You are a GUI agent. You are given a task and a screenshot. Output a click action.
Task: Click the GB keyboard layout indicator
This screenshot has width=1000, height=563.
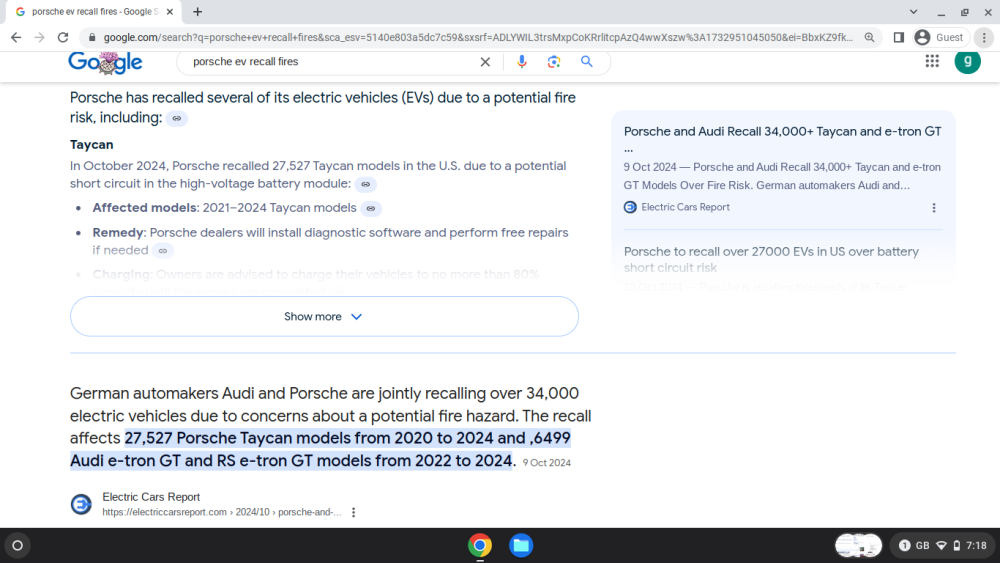(922, 546)
